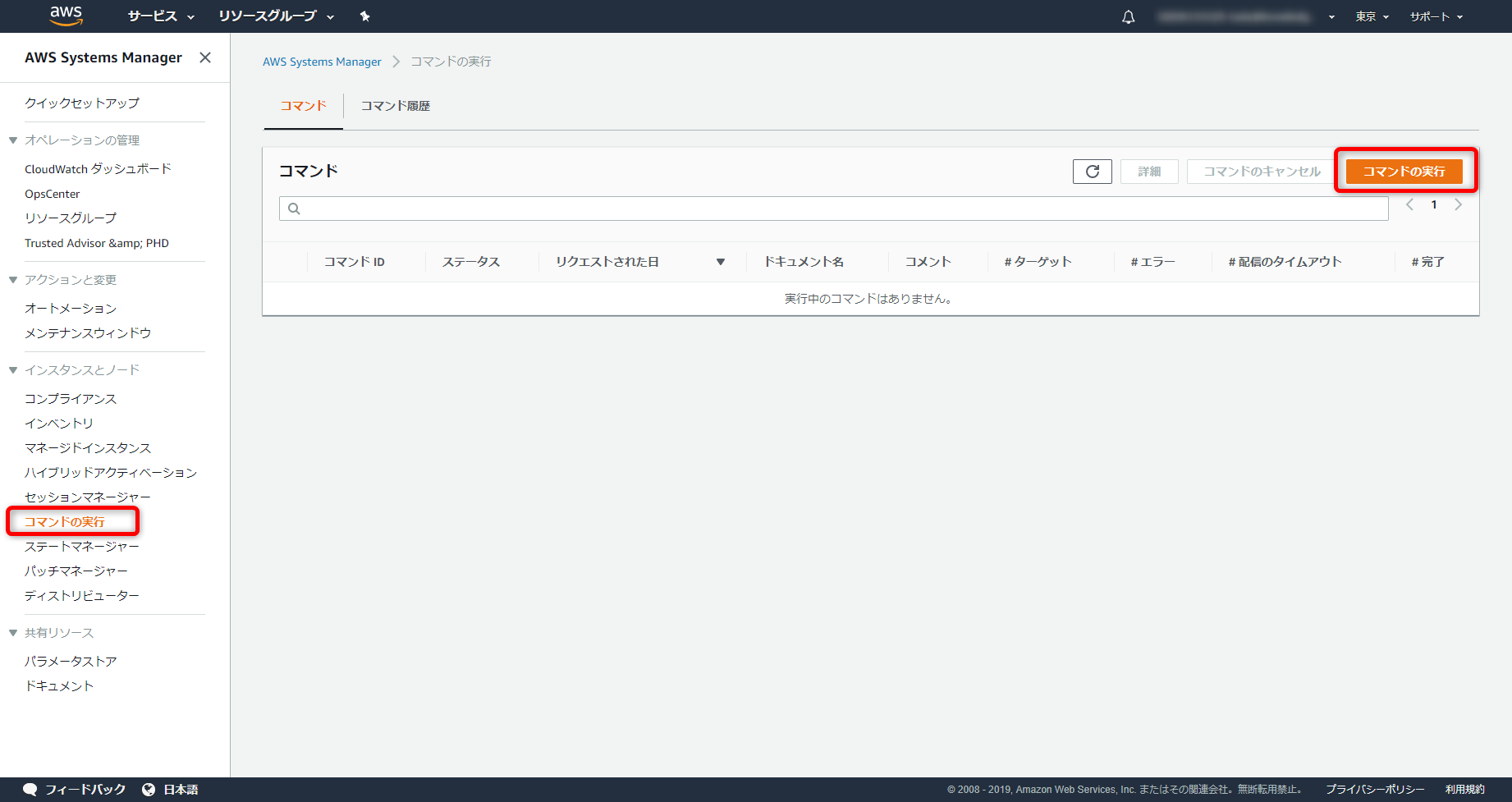The image size is (1512, 802).
Task: Sort by リクエストされた日 arrow
Action: 721,262
